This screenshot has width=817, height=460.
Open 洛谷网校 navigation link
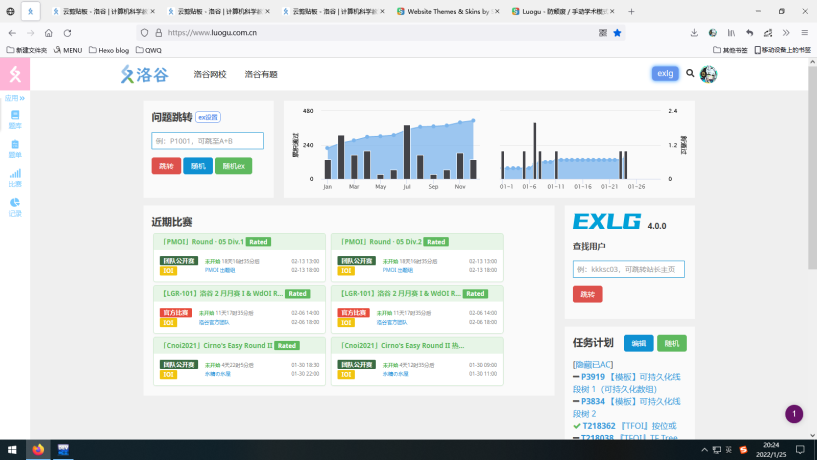coord(210,74)
